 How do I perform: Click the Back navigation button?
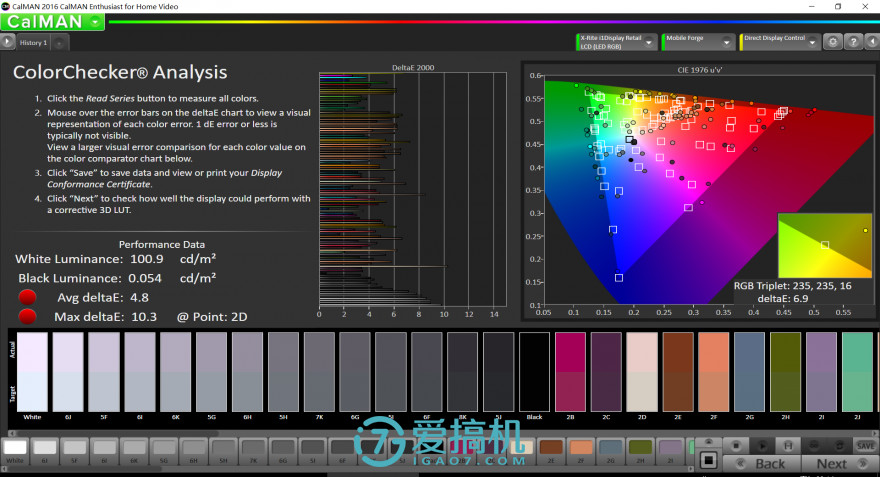point(768,463)
